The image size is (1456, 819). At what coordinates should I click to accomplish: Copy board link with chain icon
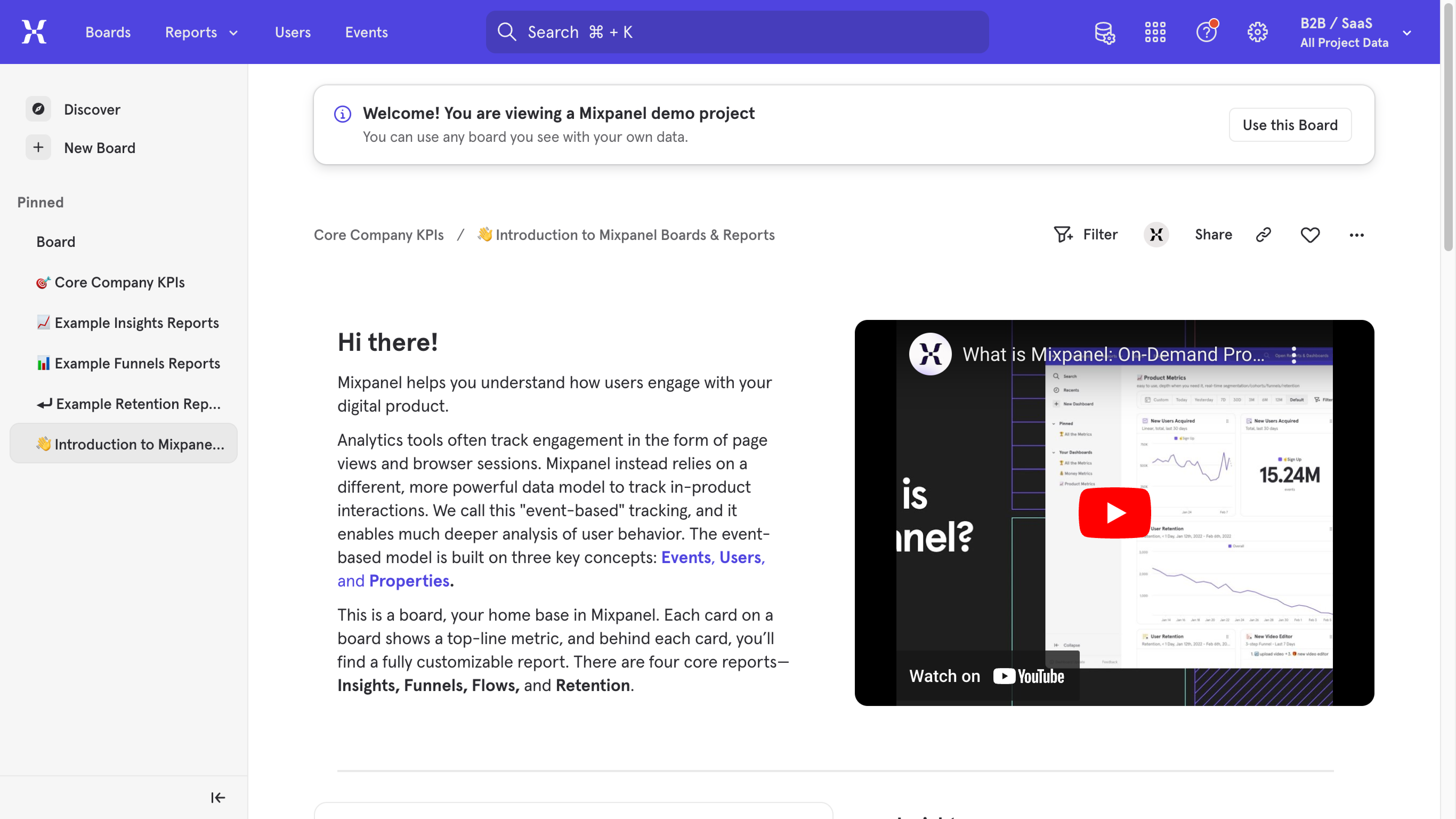1263,235
